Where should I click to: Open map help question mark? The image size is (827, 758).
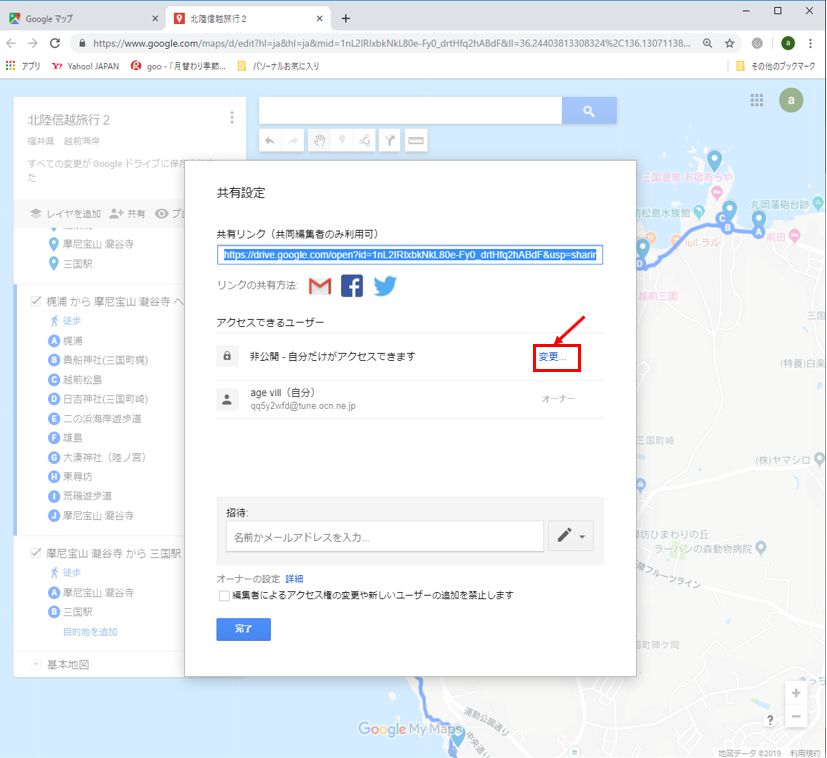pyautogui.click(x=770, y=719)
